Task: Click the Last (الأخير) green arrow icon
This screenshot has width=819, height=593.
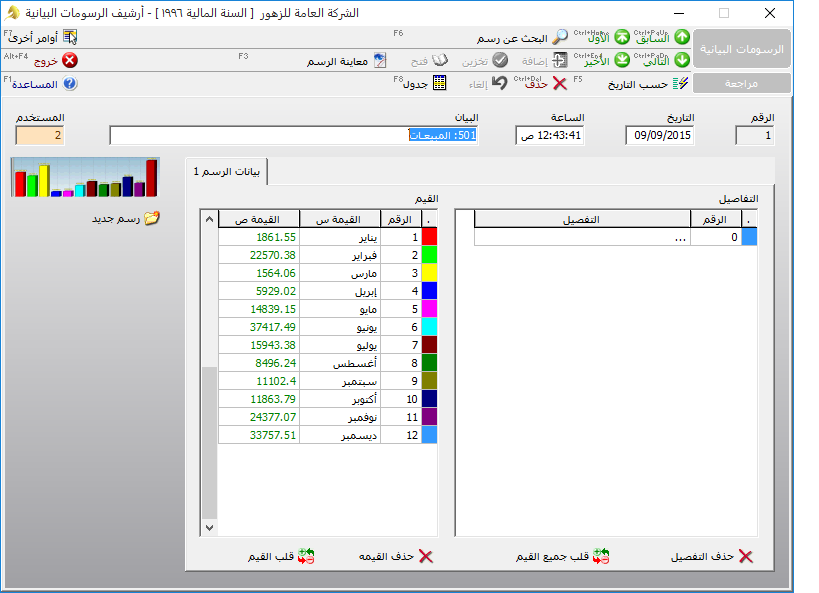Action: click(622, 60)
